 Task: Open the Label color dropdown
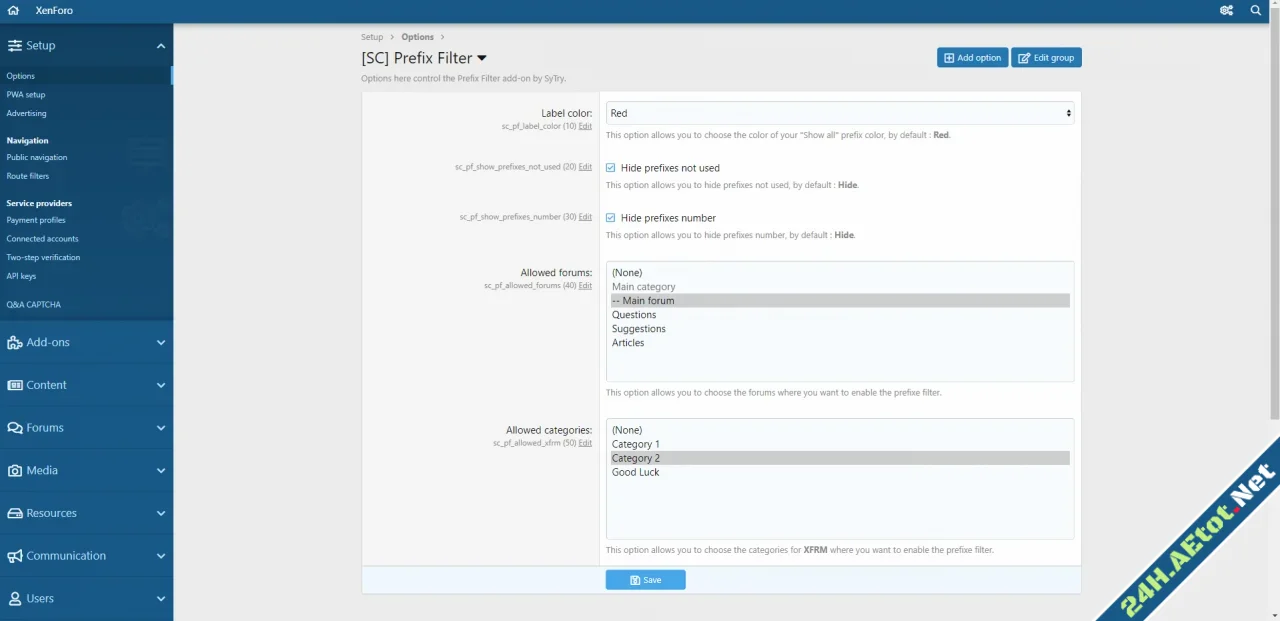[x=840, y=113]
